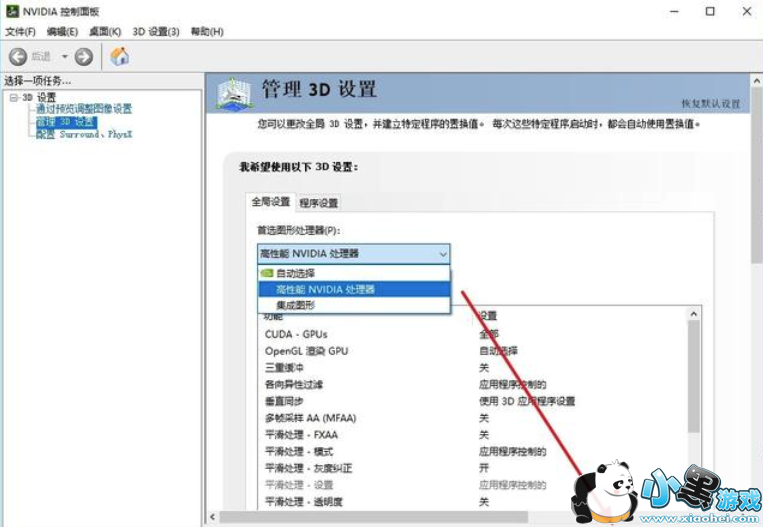Open 首选图形处理器 combo box

tap(354, 254)
